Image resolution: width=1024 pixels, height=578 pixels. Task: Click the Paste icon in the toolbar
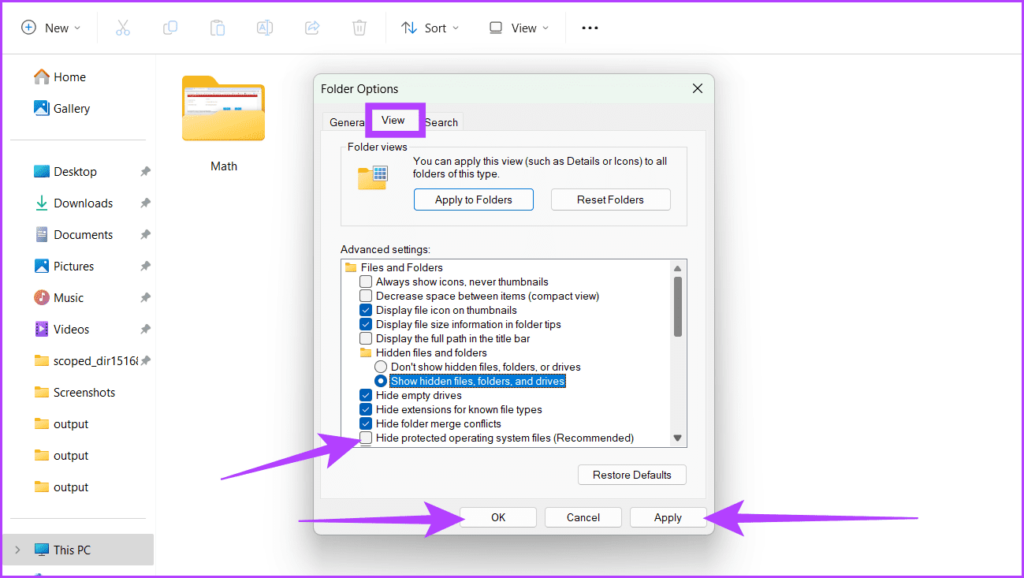tap(217, 27)
